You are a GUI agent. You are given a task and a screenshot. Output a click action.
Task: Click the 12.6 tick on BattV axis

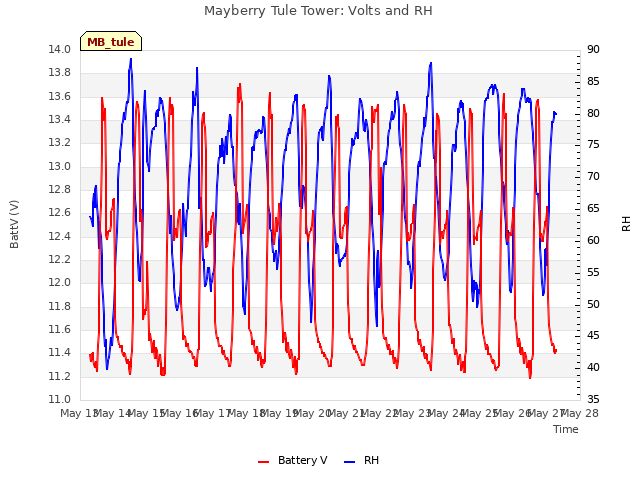click(x=59, y=213)
